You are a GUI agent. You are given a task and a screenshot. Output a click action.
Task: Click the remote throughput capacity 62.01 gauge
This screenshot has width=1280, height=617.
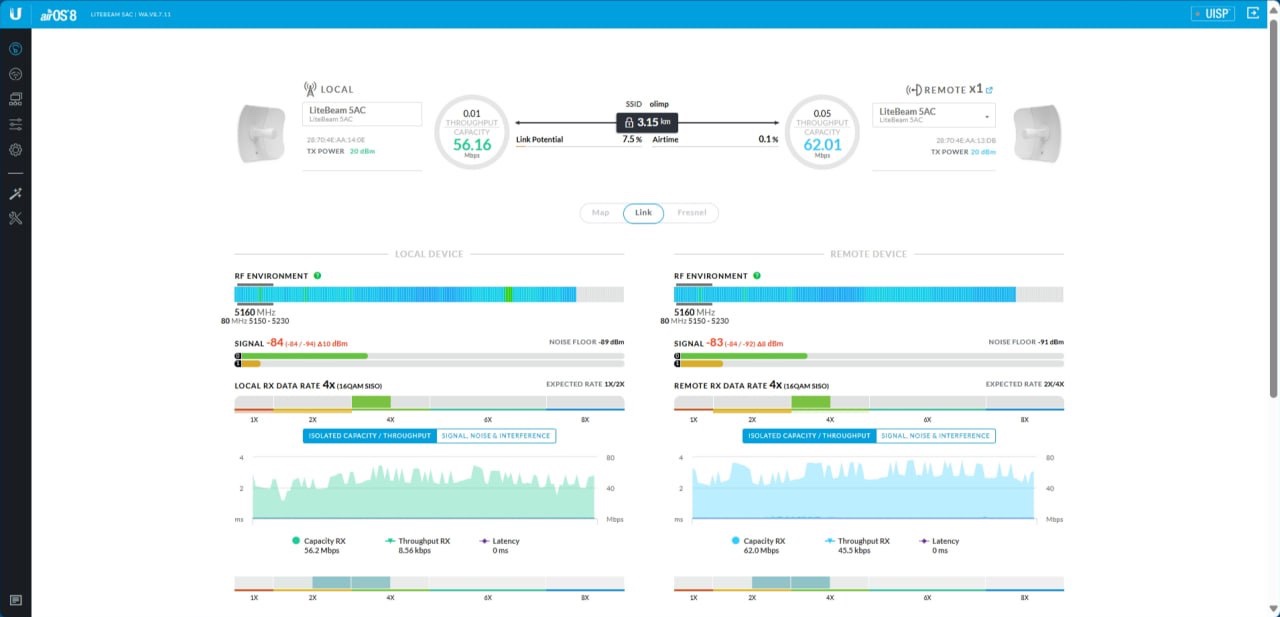pos(822,133)
